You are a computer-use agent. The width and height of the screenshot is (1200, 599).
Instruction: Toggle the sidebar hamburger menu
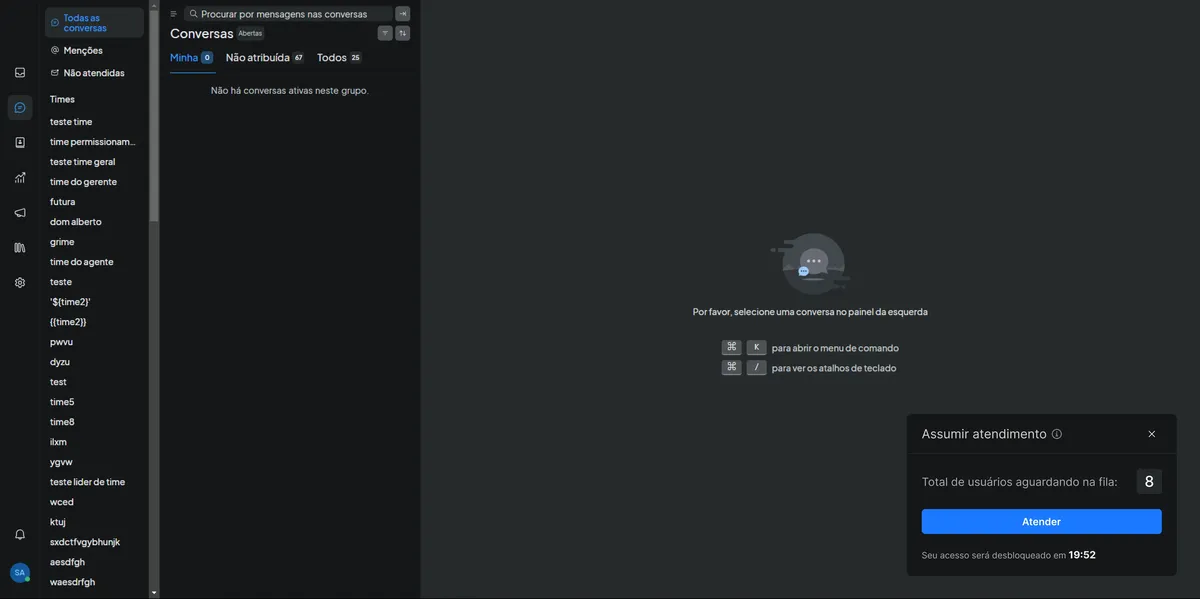pos(173,14)
